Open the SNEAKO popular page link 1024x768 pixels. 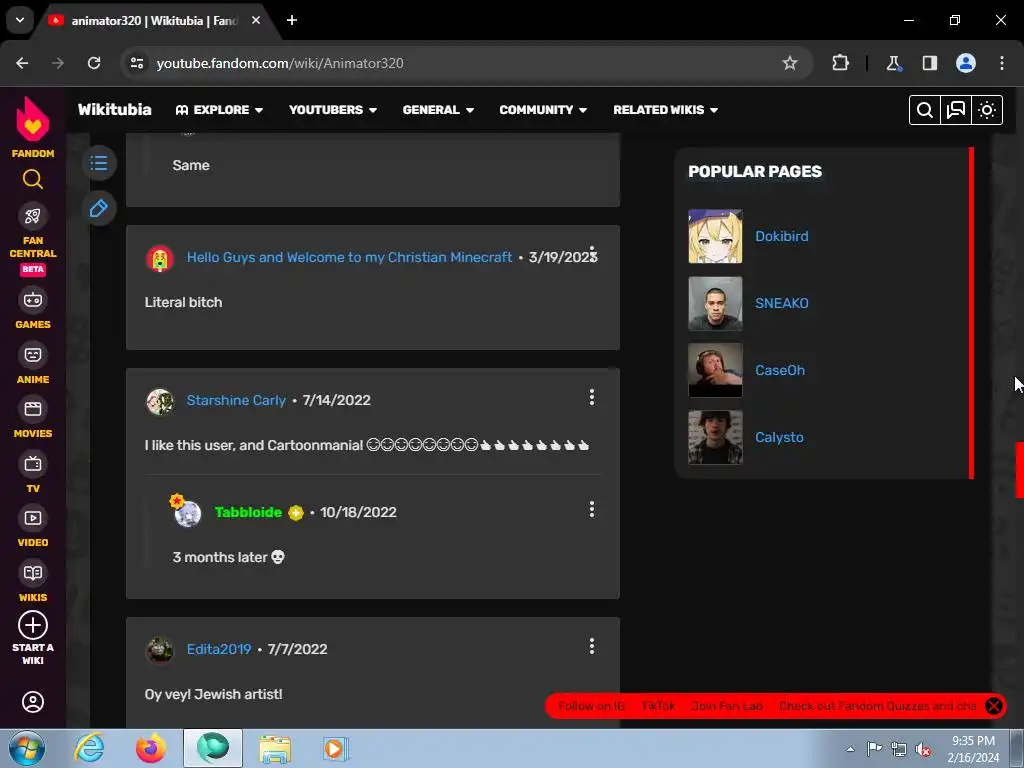(782, 303)
